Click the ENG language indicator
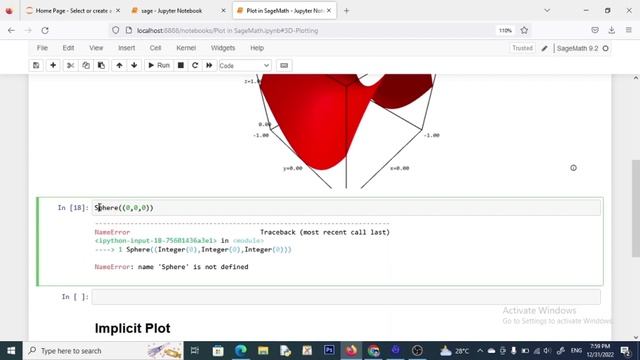Screen dimensions: 640x360 click(x=576, y=351)
